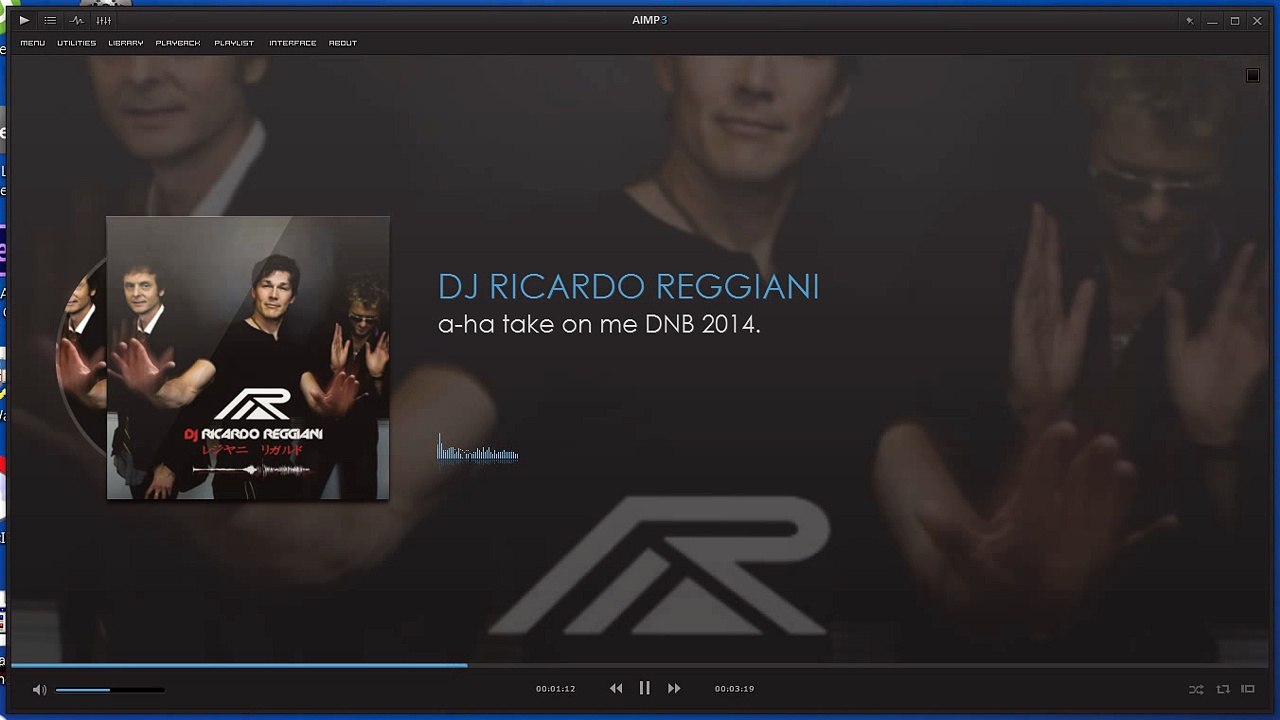Click the play icon in title bar
Screen dimensions: 1280x720
24,20
